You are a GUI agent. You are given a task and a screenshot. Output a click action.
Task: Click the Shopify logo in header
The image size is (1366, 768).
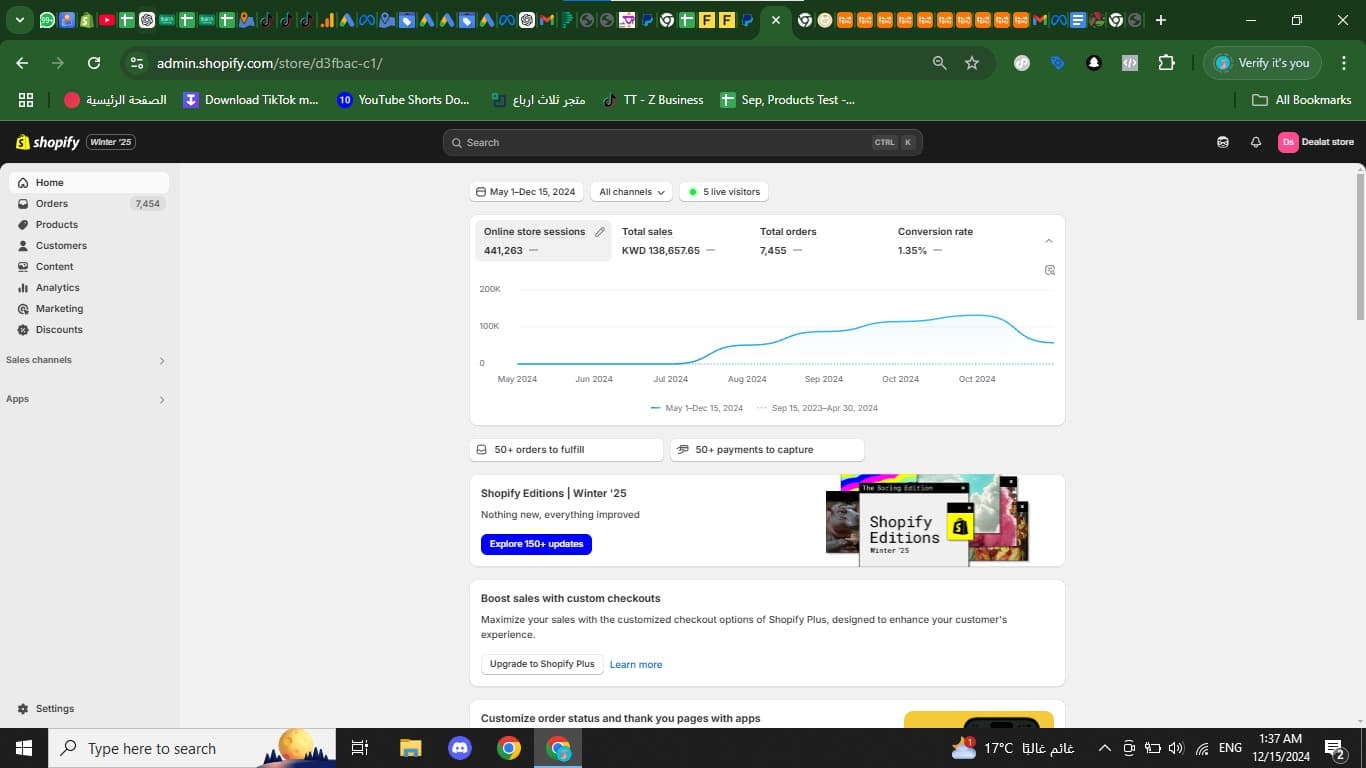(48, 142)
